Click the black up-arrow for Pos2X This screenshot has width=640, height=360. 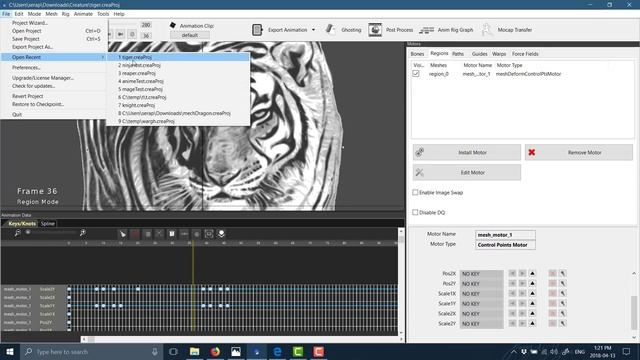(532, 273)
